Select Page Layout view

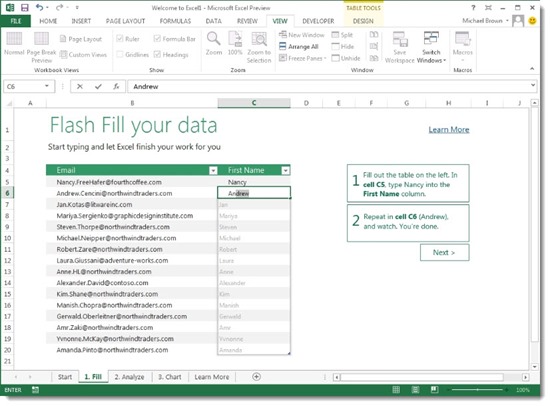(x=81, y=39)
